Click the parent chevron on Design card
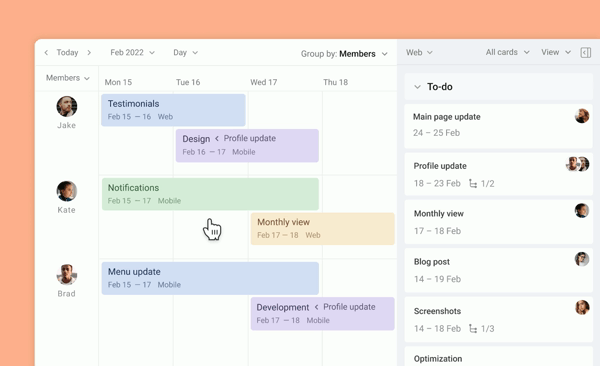The image size is (600, 366). pyautogui.click(x=217, y=139)
